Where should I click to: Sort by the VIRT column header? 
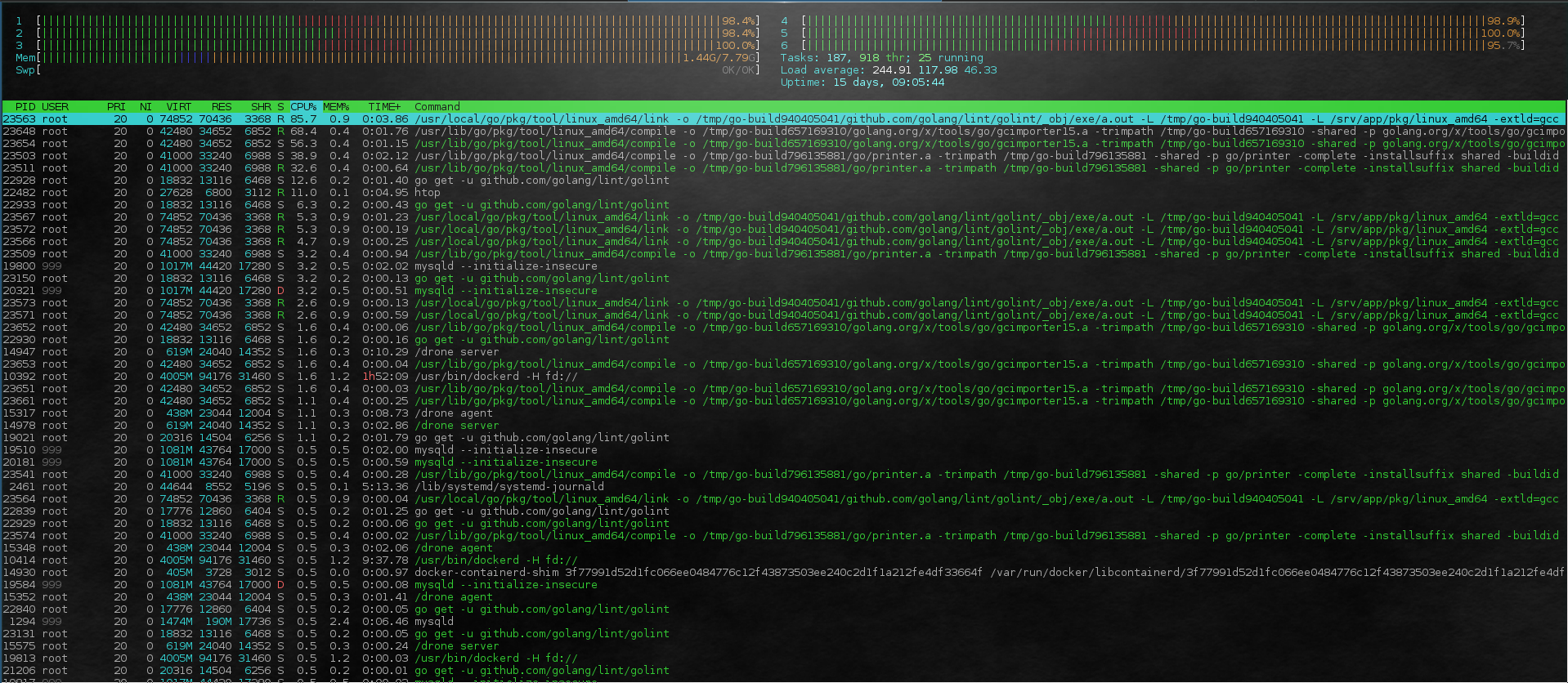click(179, 107)
